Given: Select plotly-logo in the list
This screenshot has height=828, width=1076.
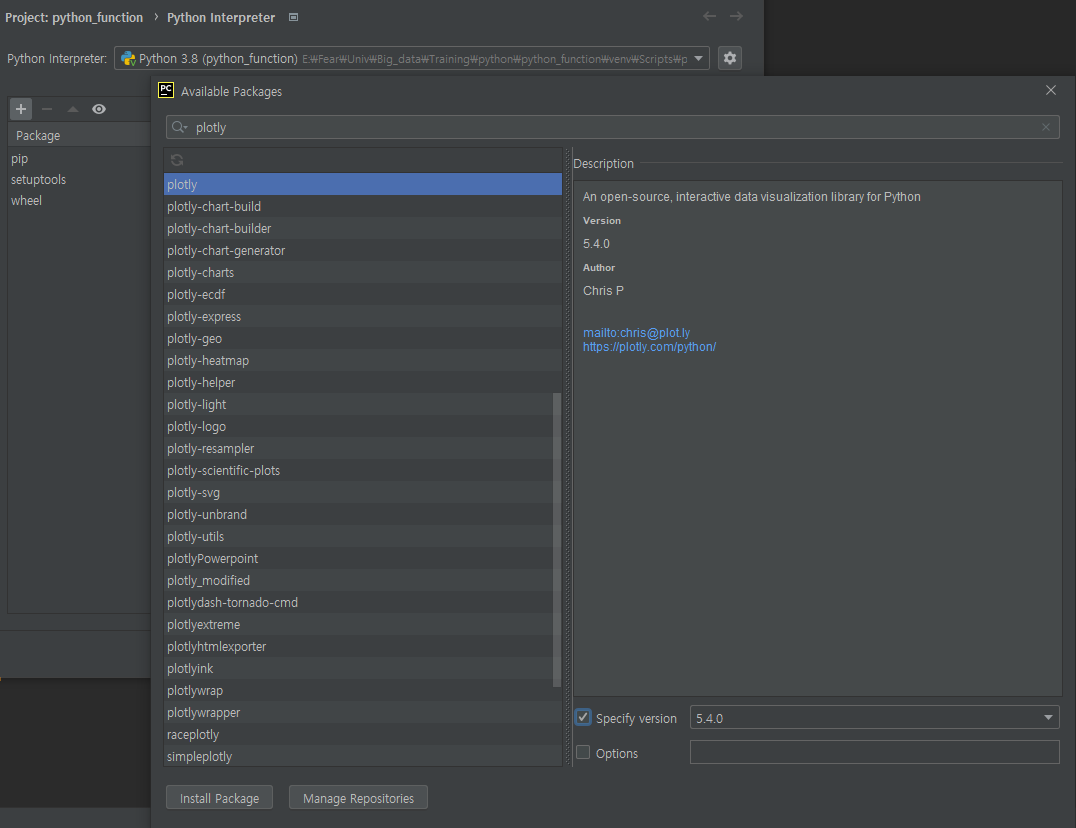Looking at the screenshot, I should (x=358, y=426).
